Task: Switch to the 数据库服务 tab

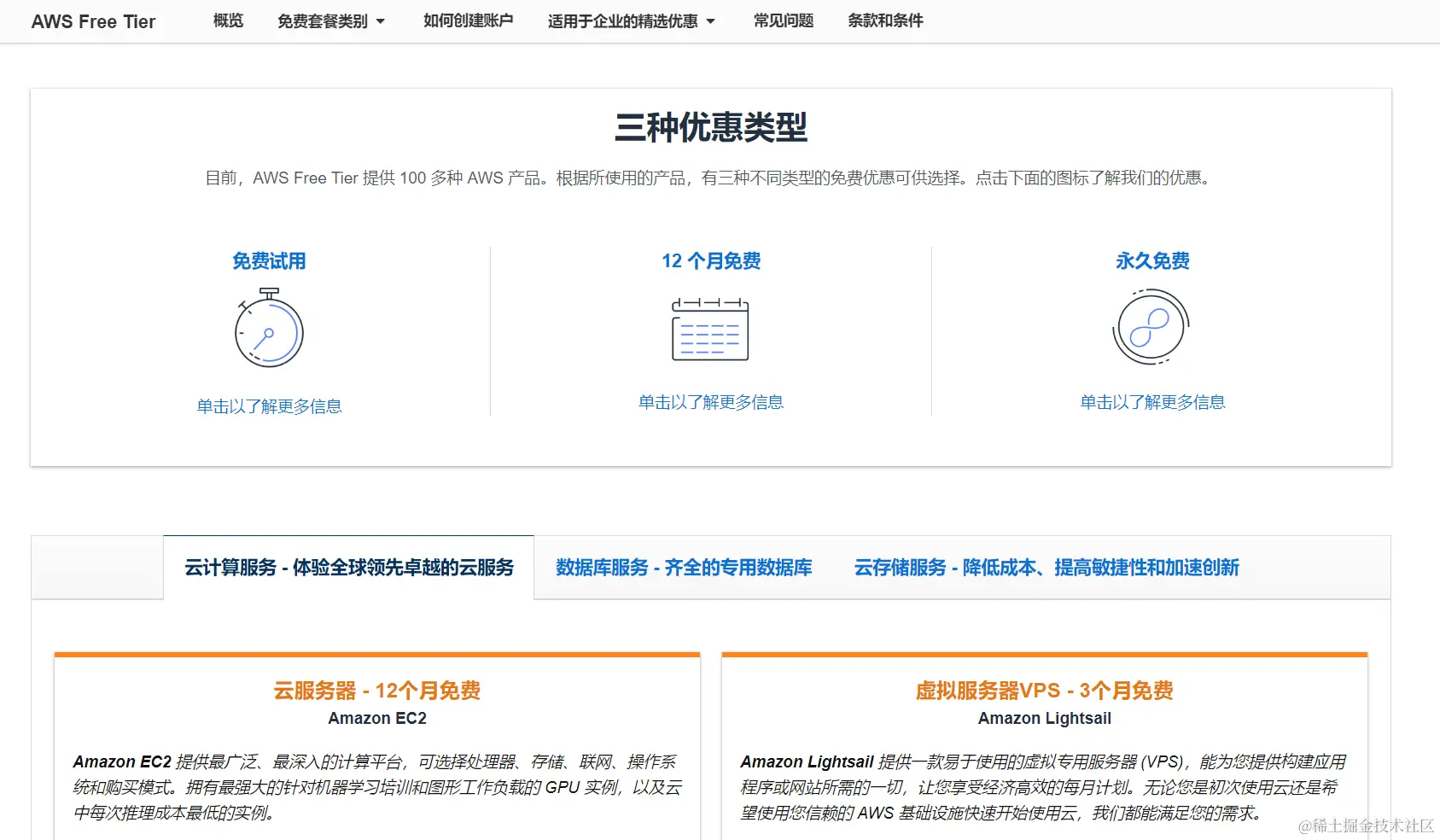Action: click(x=684, y=568)
